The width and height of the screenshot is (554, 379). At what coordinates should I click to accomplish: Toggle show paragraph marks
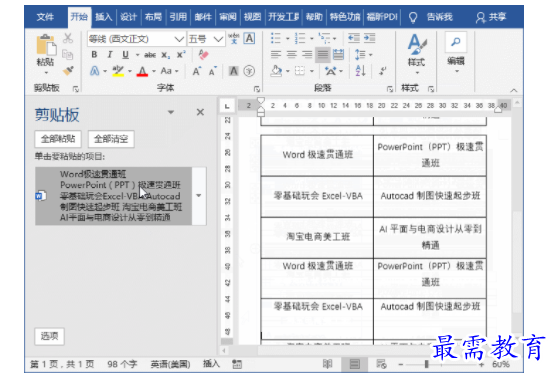pos(383,71)
